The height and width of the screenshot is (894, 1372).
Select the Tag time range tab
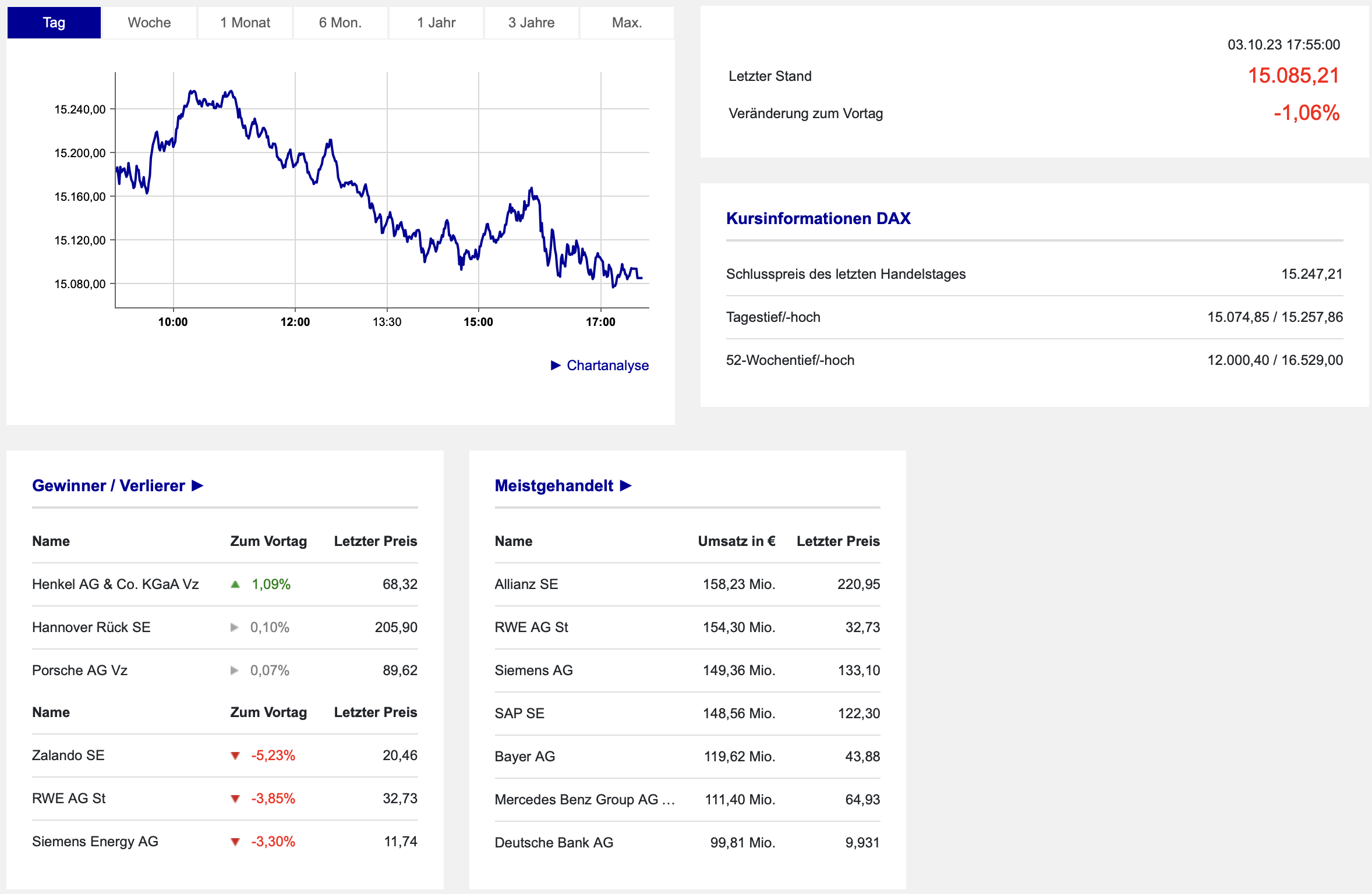coord(54,23)
